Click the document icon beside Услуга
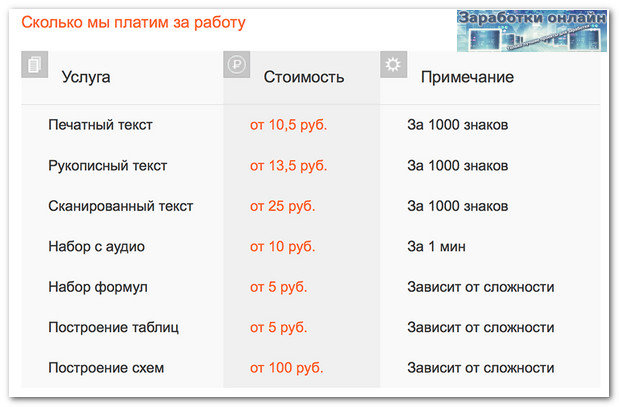619x407 pixels. coord(35,64)
